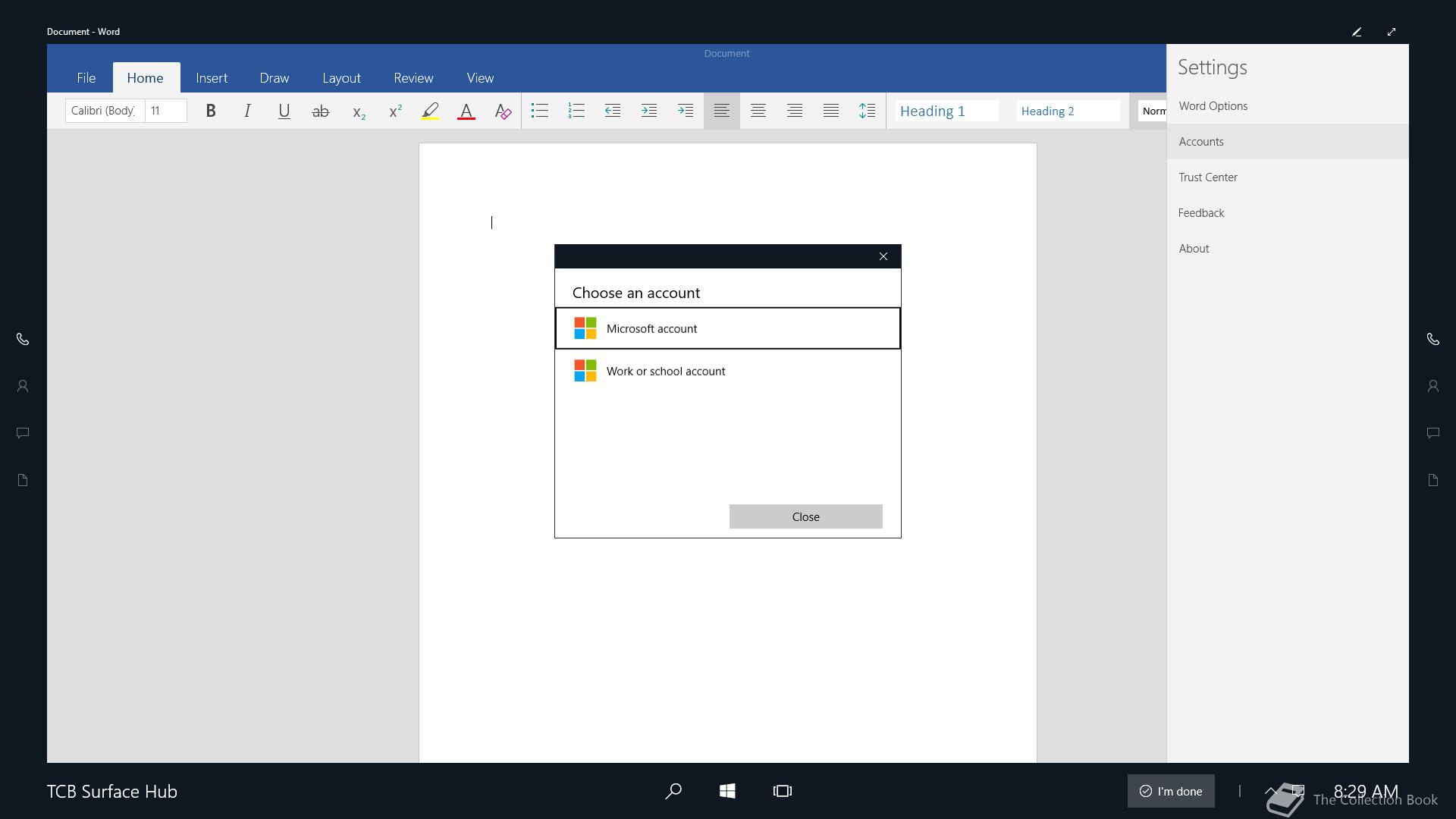This screenshot has height=819, width=1456.
Task: Select Calibri (Body) font name box
Action: 105,111
